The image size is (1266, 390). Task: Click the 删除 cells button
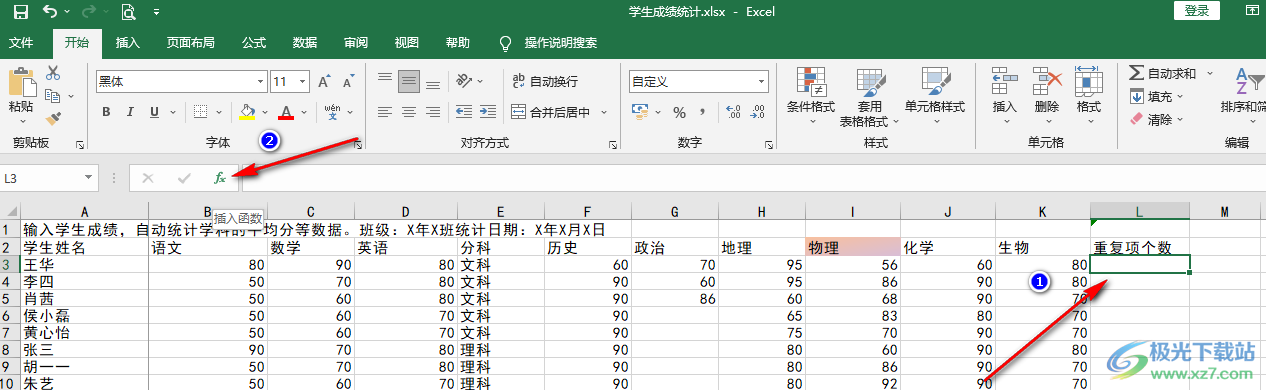tap(1047, 96)
